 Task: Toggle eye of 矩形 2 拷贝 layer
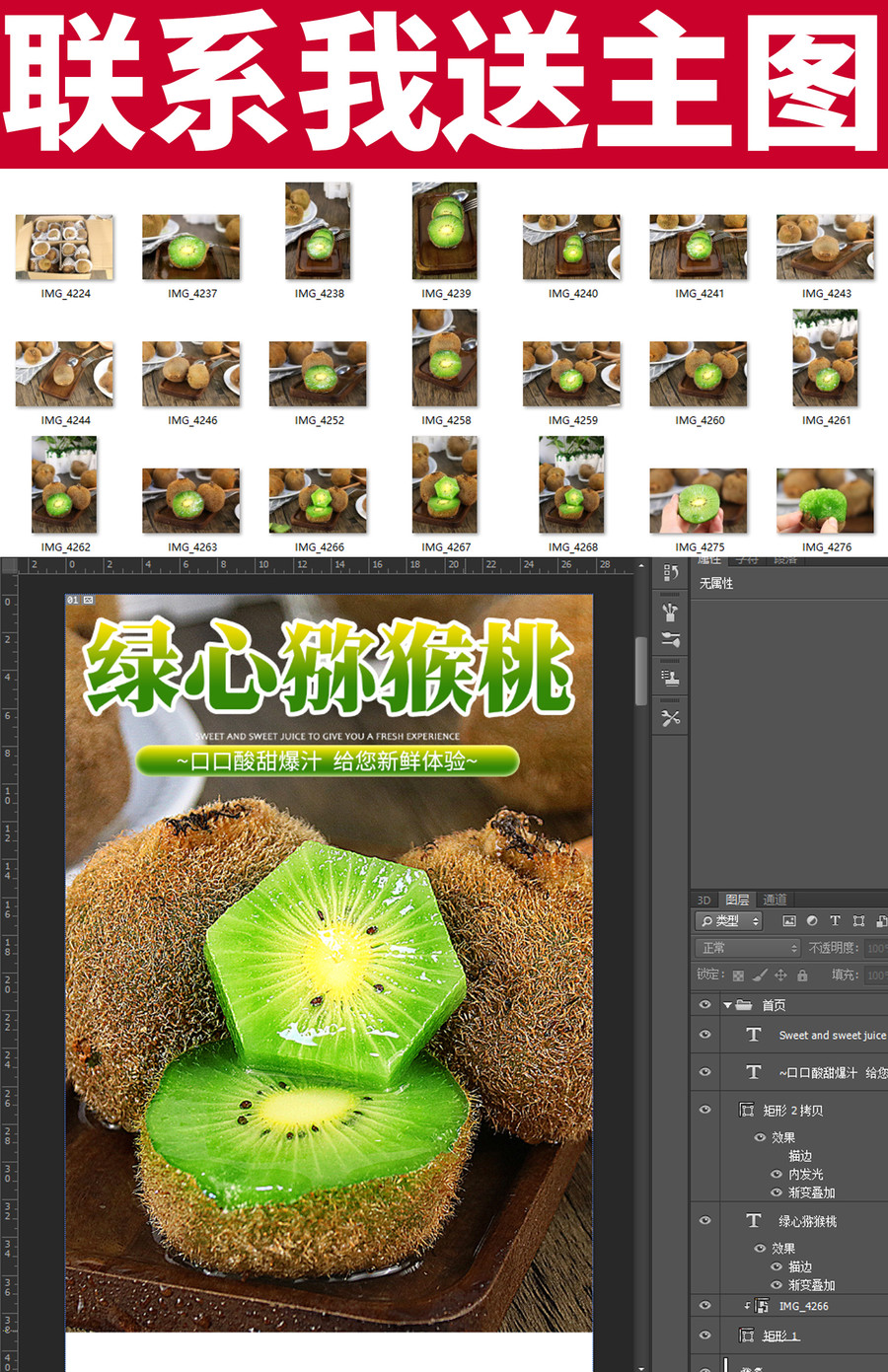point(704,1110)
